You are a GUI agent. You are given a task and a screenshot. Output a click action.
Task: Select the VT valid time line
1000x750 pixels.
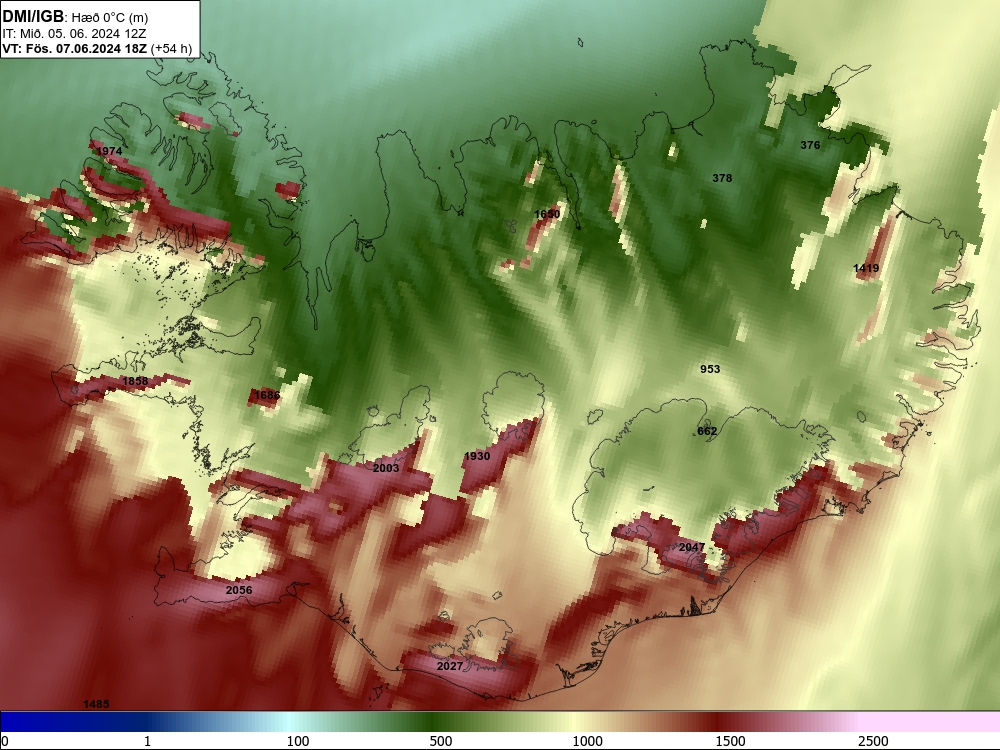[97, 48]
